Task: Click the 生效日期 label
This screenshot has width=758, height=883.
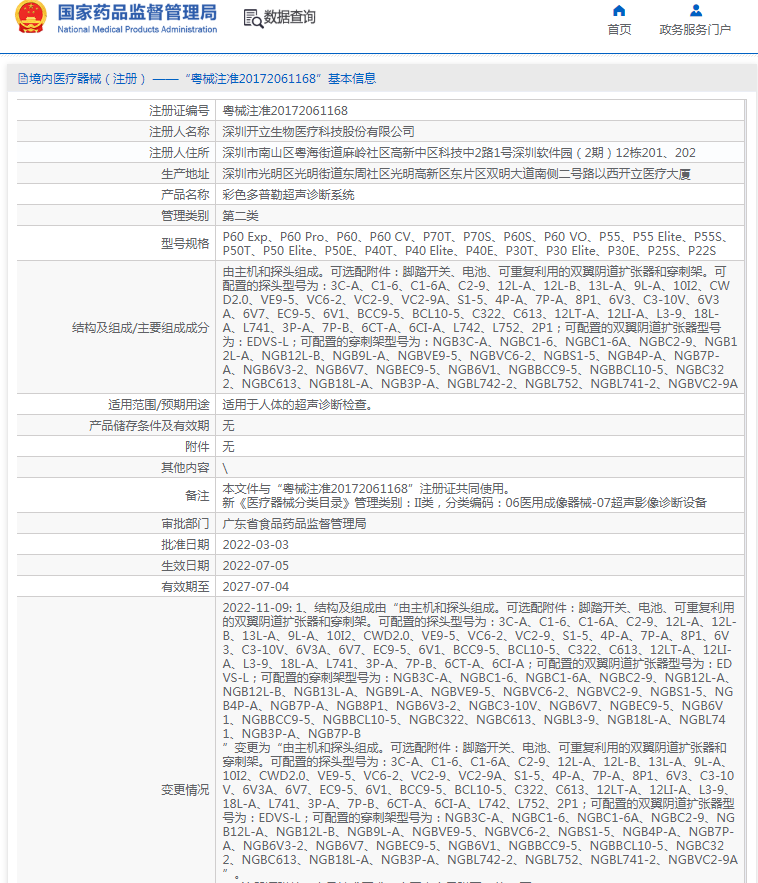Action: (x=185, y=565)
